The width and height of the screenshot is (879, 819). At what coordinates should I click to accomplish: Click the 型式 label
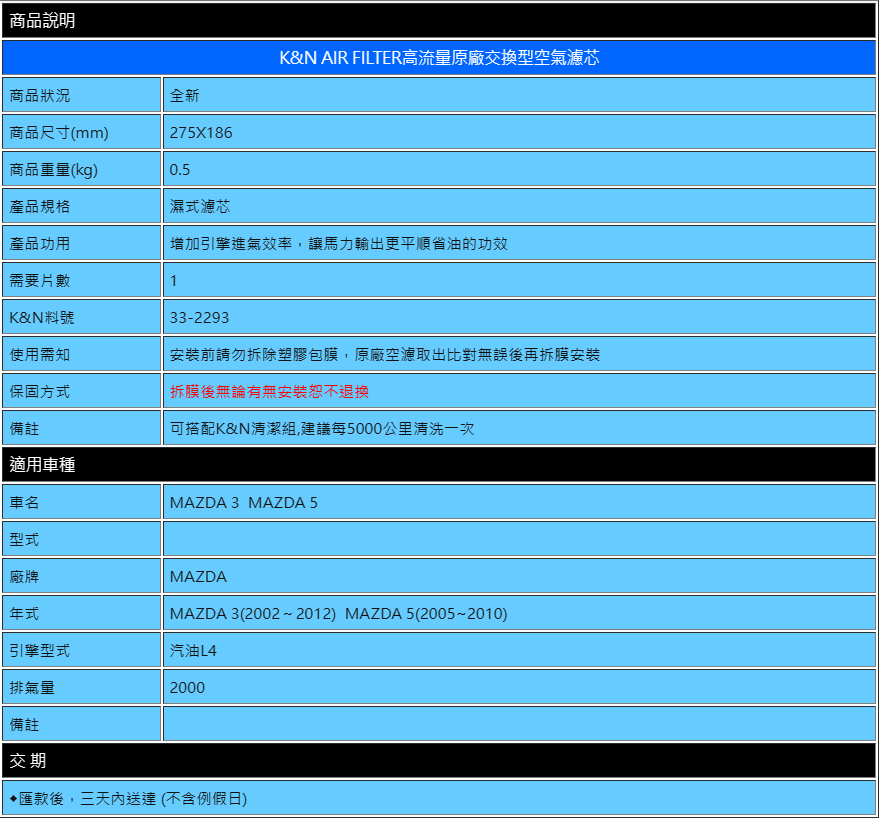click(24, 540)
